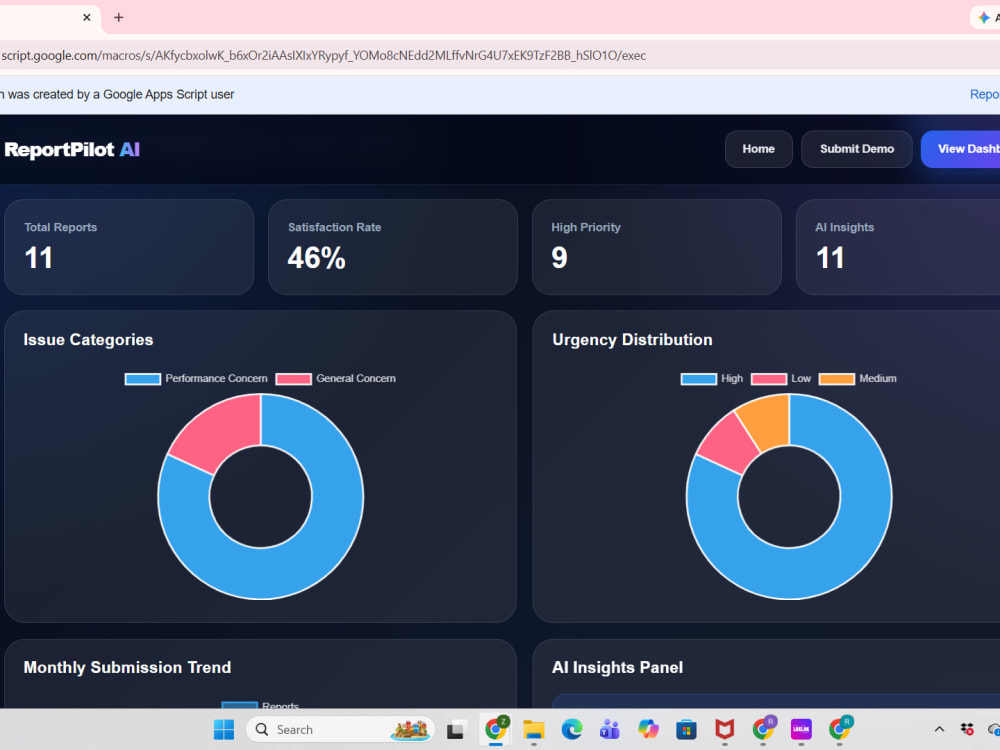Click the 46% satisfaction value

pos(316,258)
